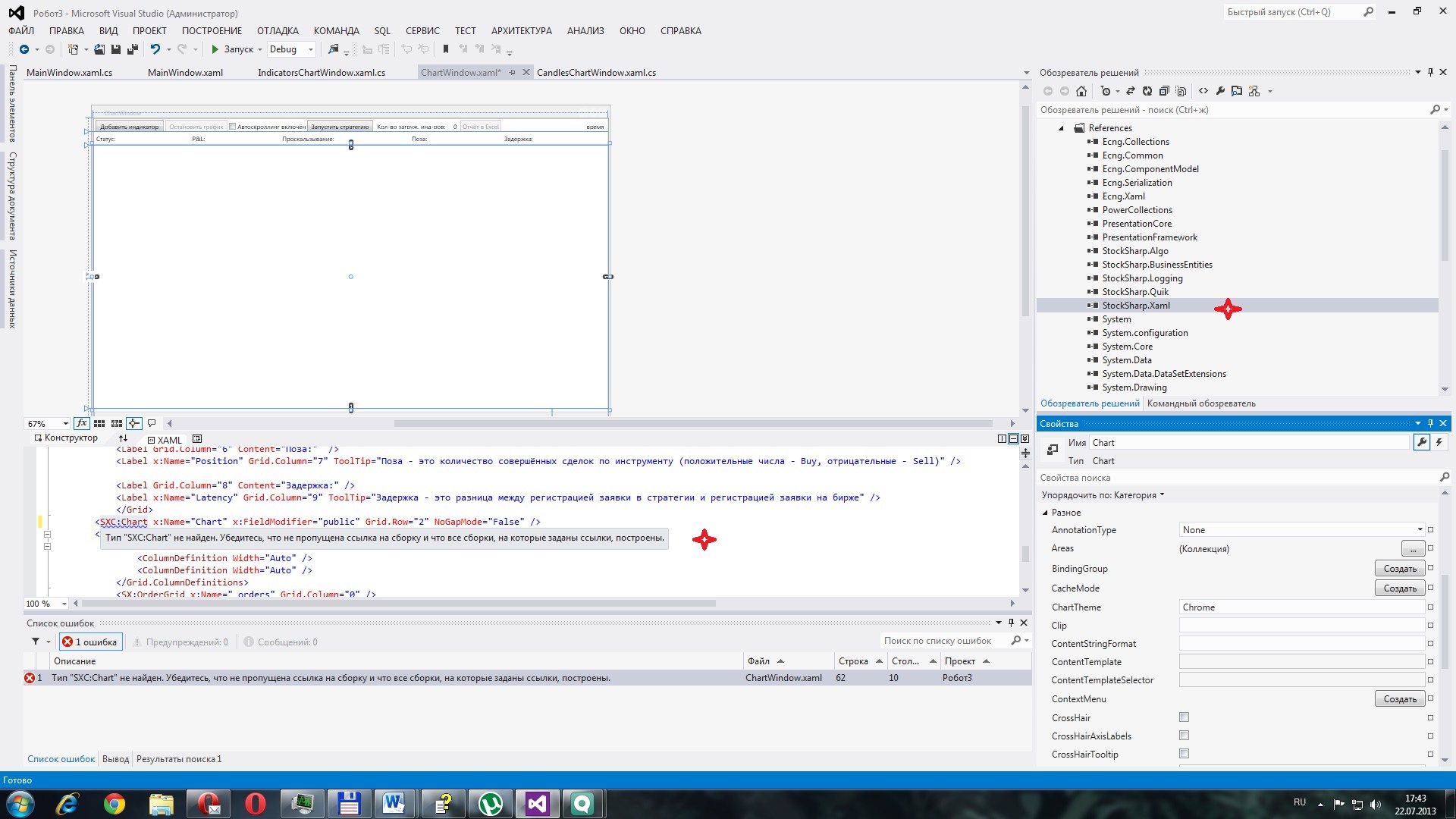Open the ПОСТРОЕНИЕ menu
The height and width of the screenshot is (819, 1456).
(x=212, y=31)
